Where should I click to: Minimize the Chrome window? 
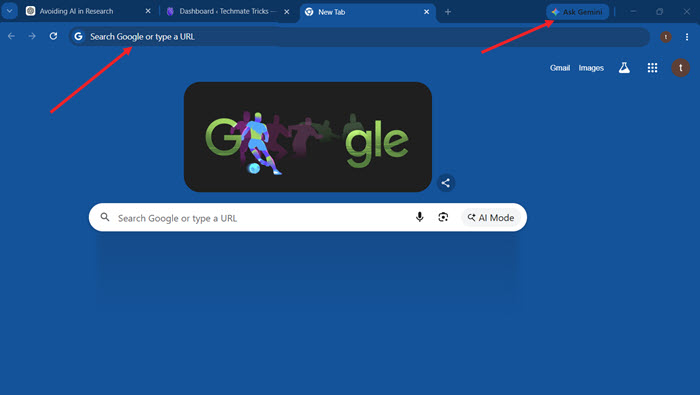click(x=633, y=12)
